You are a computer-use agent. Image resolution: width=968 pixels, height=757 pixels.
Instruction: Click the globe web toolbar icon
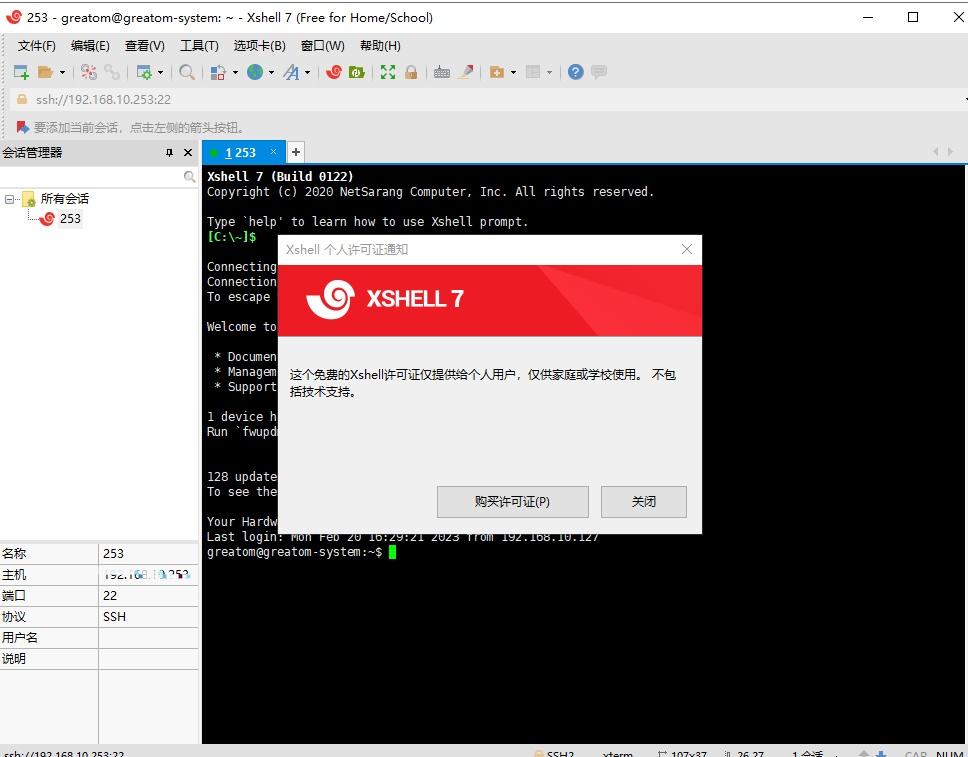(253, 71)
